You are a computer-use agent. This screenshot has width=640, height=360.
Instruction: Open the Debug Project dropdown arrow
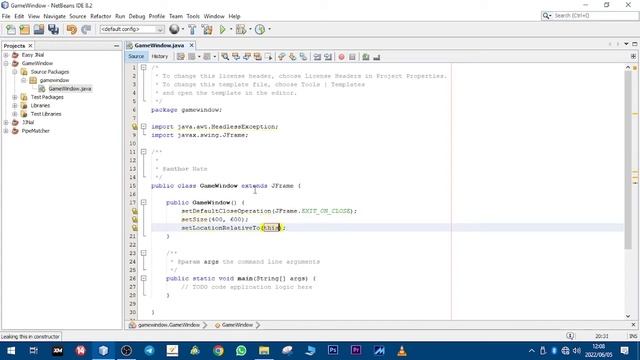coord(250,29)
